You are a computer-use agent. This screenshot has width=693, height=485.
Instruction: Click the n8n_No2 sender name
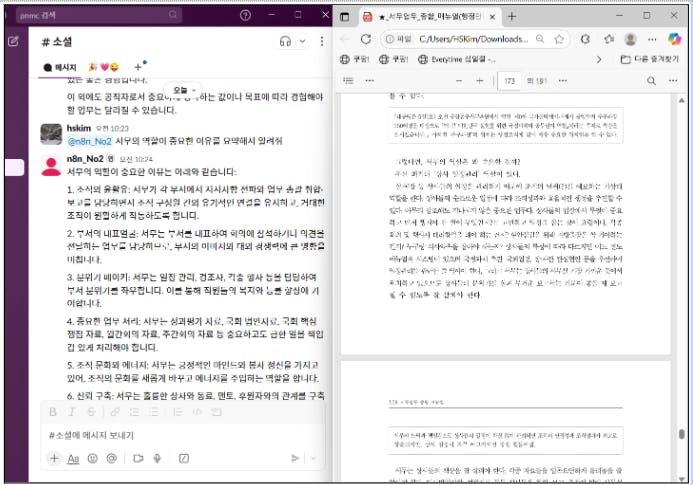coord(85,159)
